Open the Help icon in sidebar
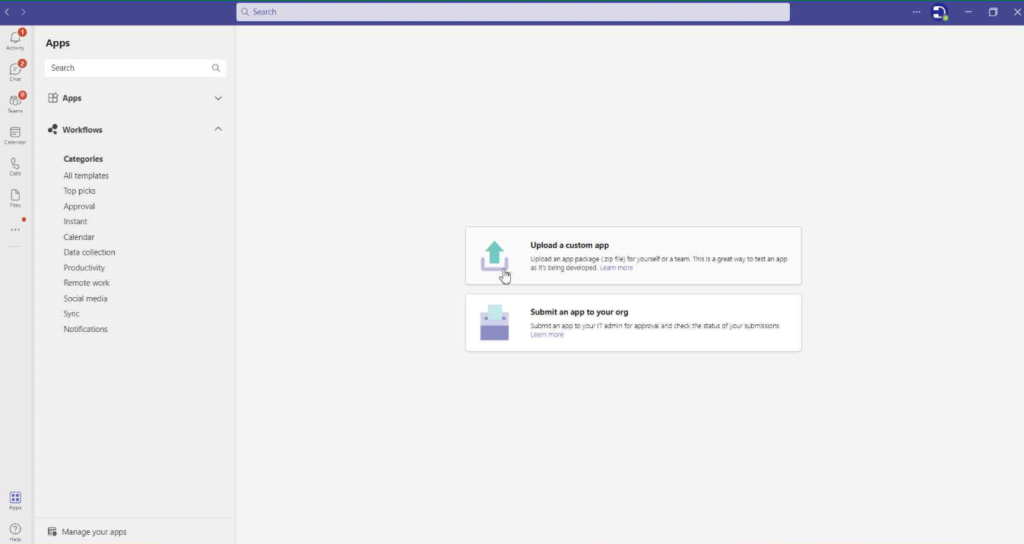Screen dimensions: 1024x544 point(15,532)
